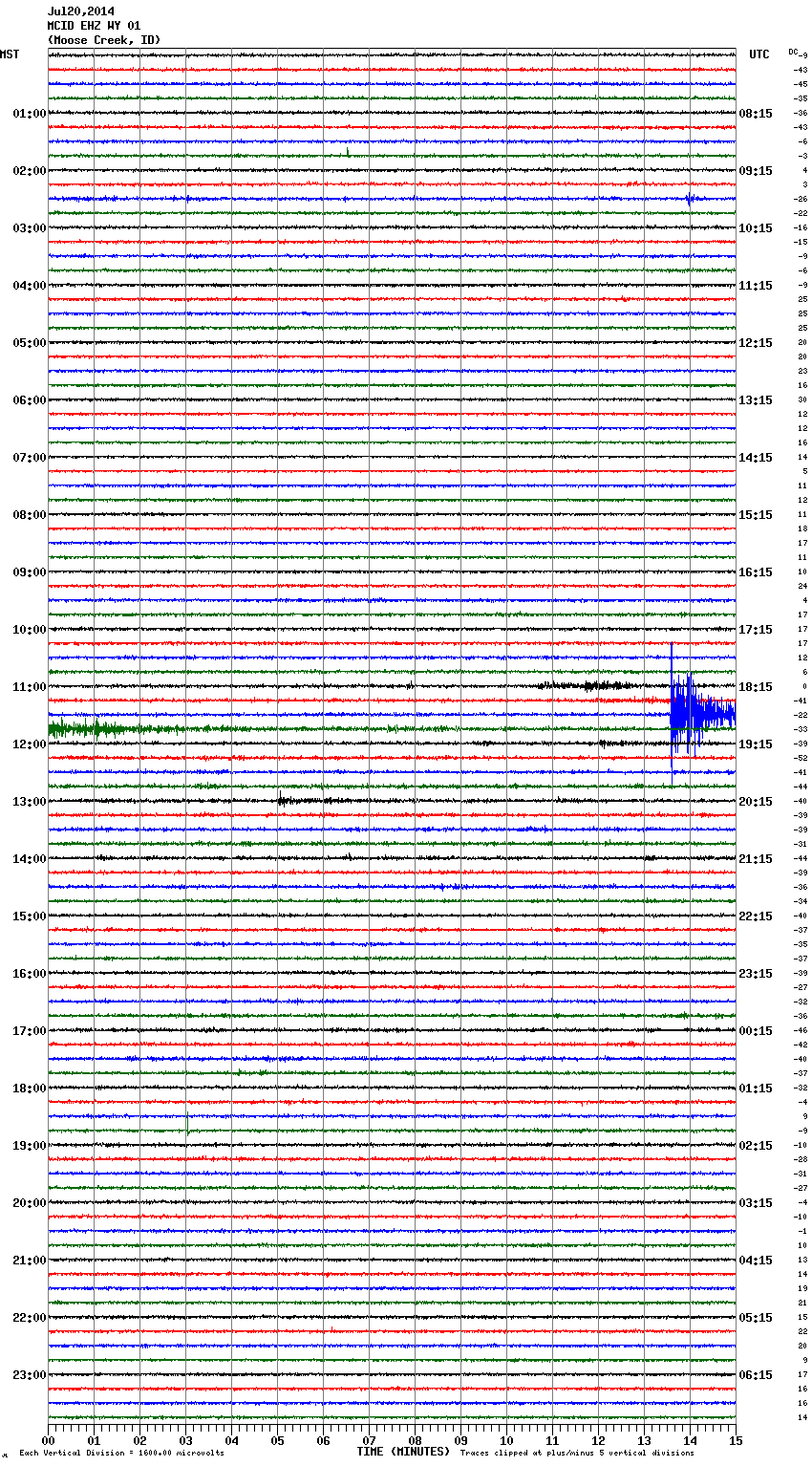The height and width of the screenshot is (1466, 812).
Task: Select the "04:00" MST row label
Action: [30, 286]
